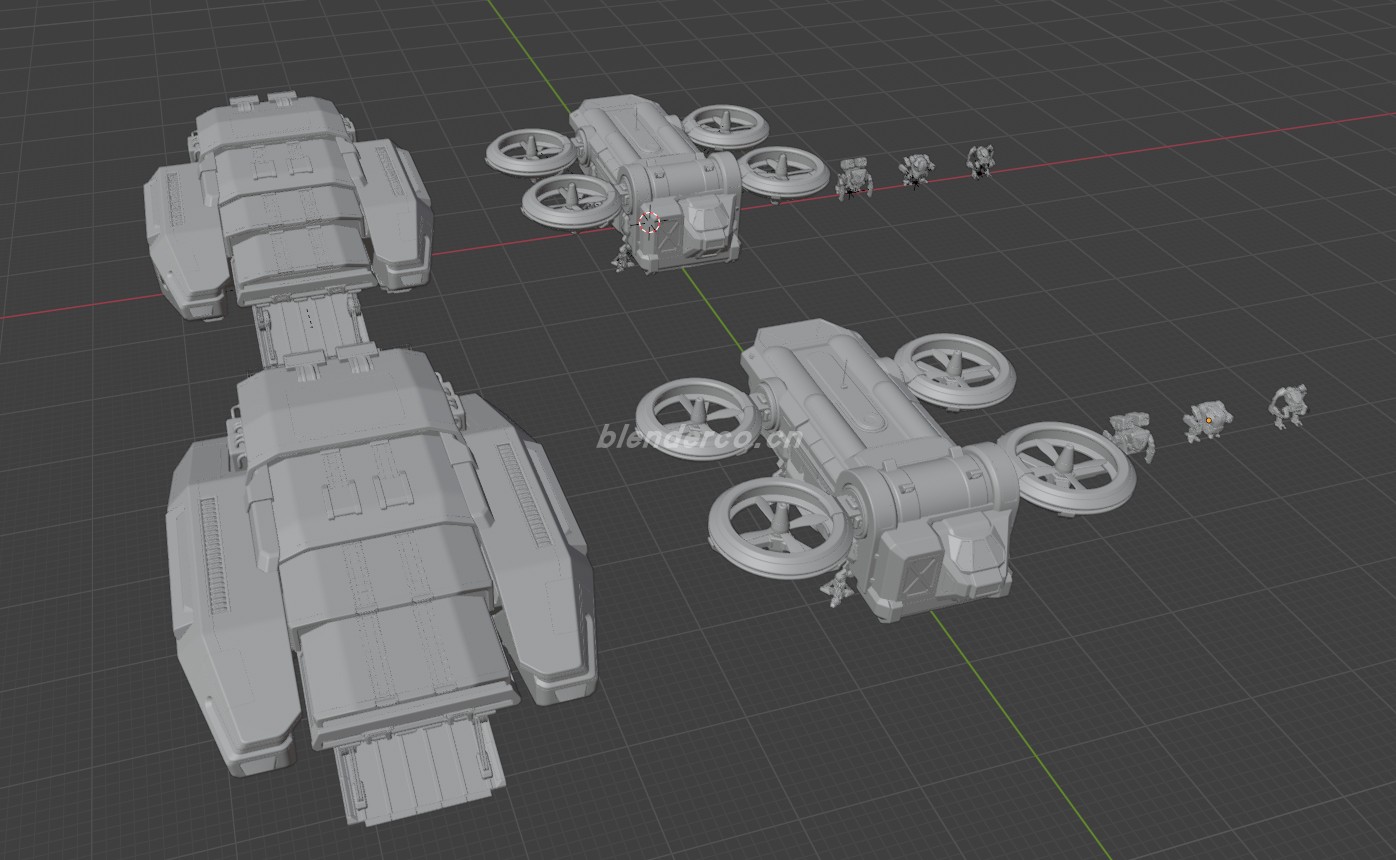The image size is (1396, 860).
Task: Select the far-row mech nearest the far dropship
Action: pos(854,178)
